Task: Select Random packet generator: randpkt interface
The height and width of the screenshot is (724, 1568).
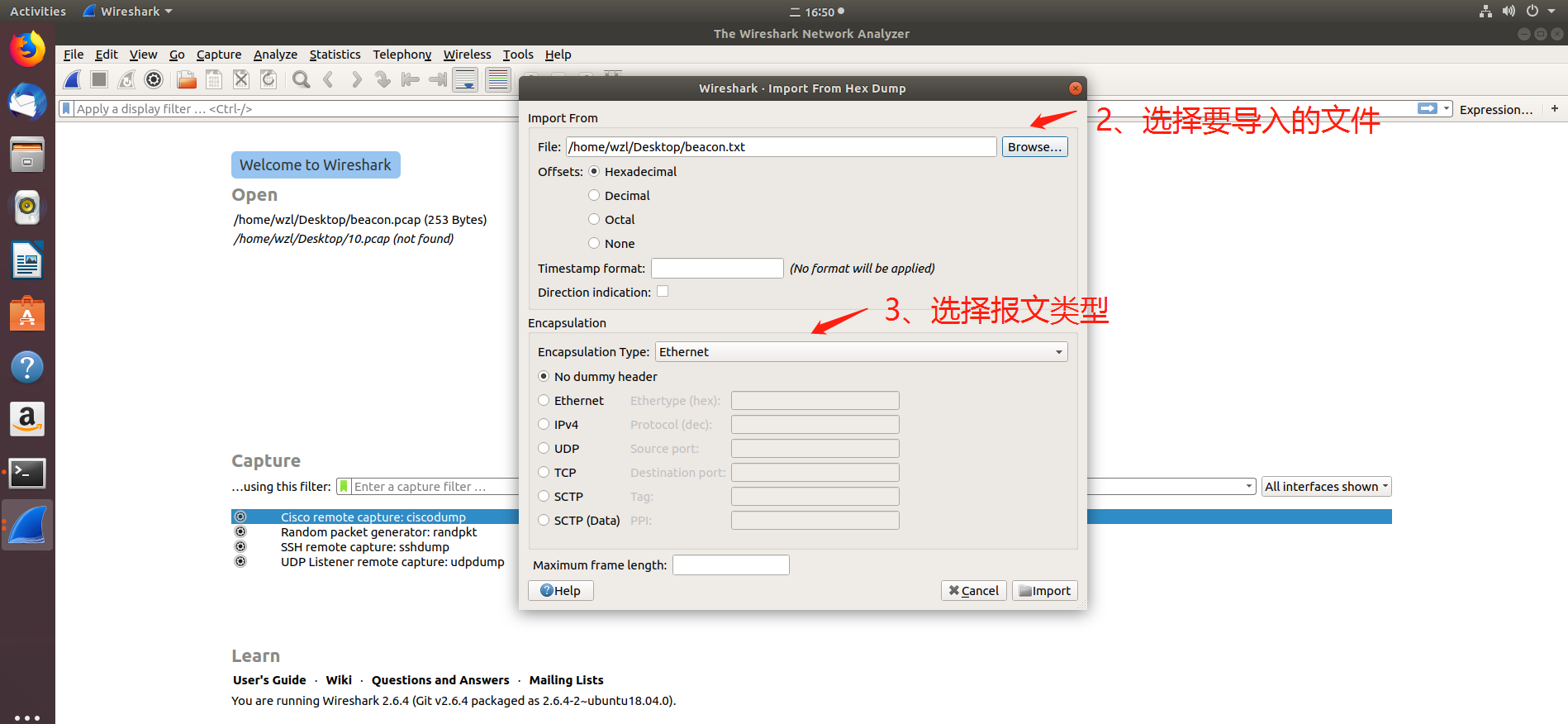Action: pos(378,532)
